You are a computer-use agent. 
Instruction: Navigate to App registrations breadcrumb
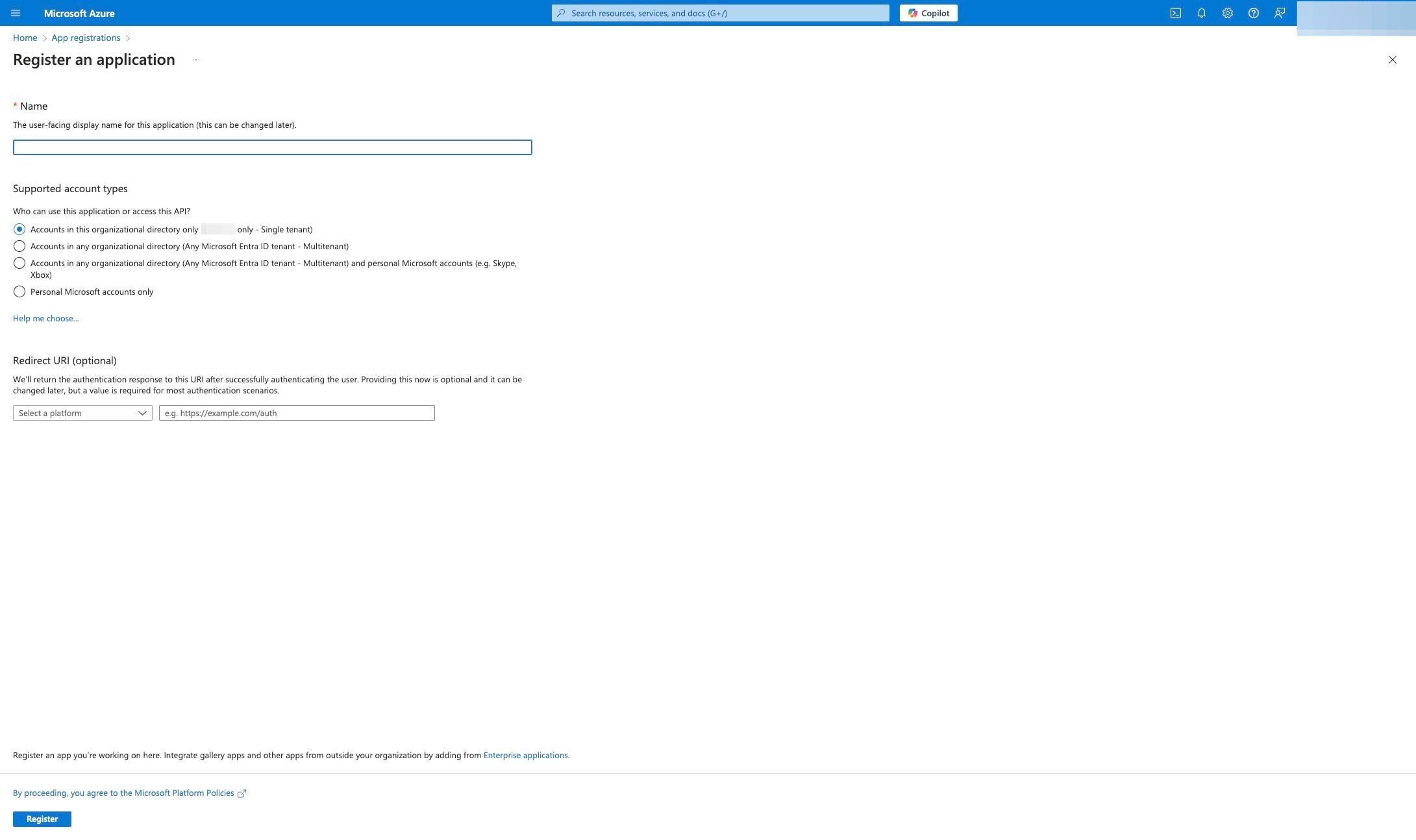click(86, 38)
